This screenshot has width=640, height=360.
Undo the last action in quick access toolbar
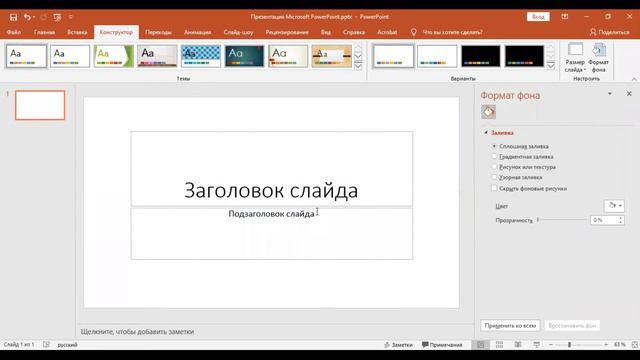pyautogui.click(x=27, y=17)
